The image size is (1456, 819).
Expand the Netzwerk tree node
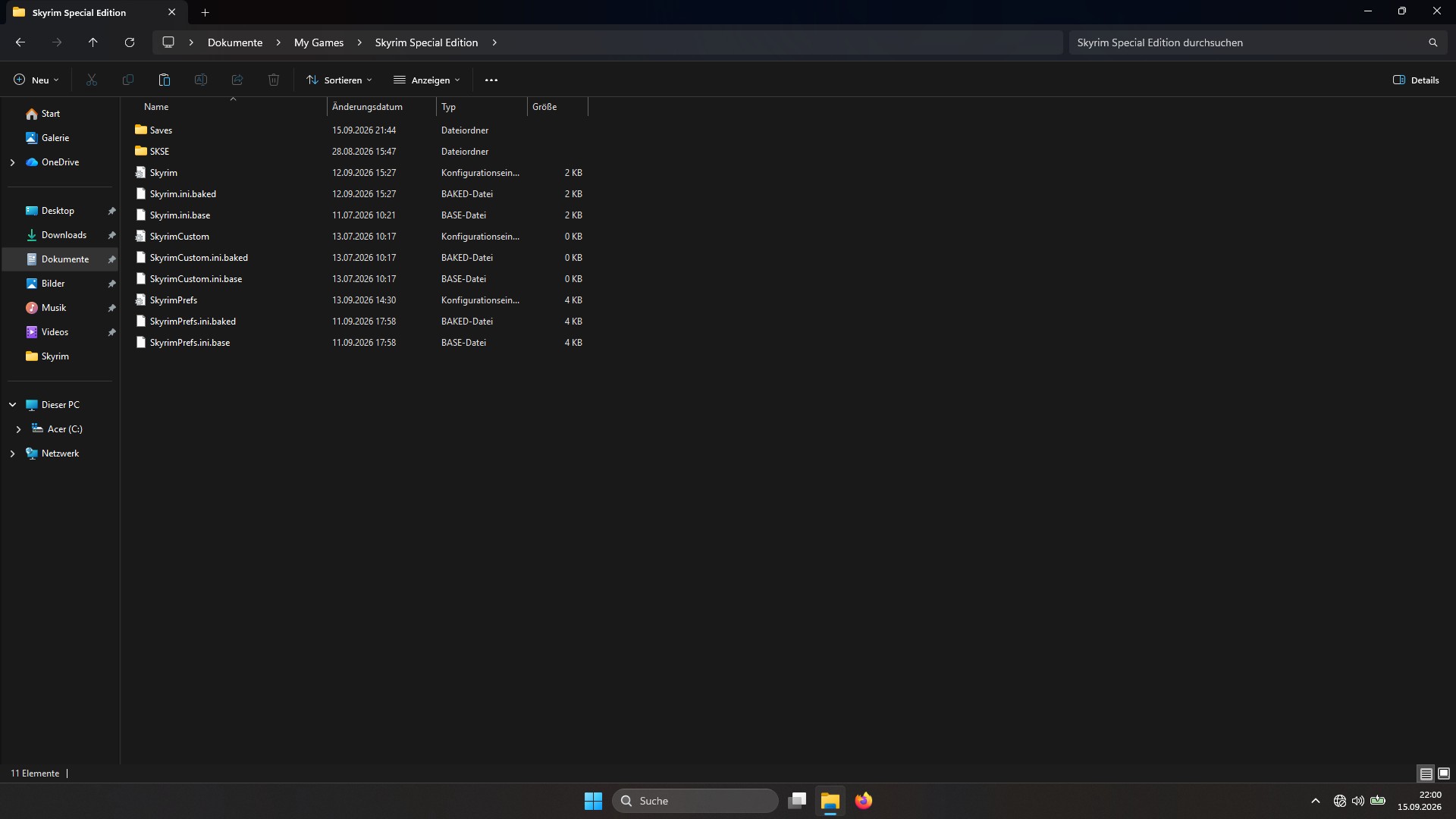(x=12, y=453)
